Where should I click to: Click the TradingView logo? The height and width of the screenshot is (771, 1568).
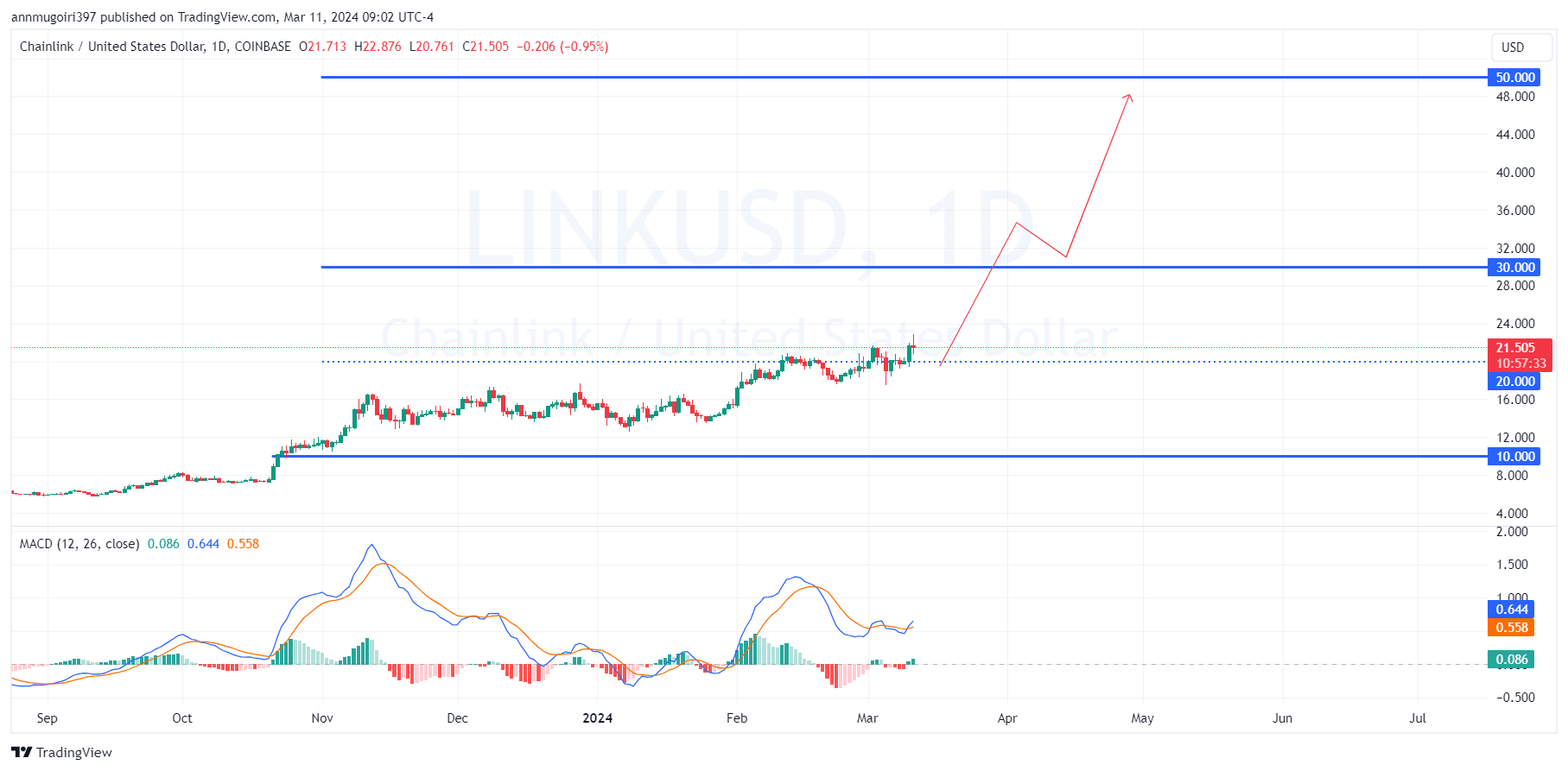(x=61, y=752)
